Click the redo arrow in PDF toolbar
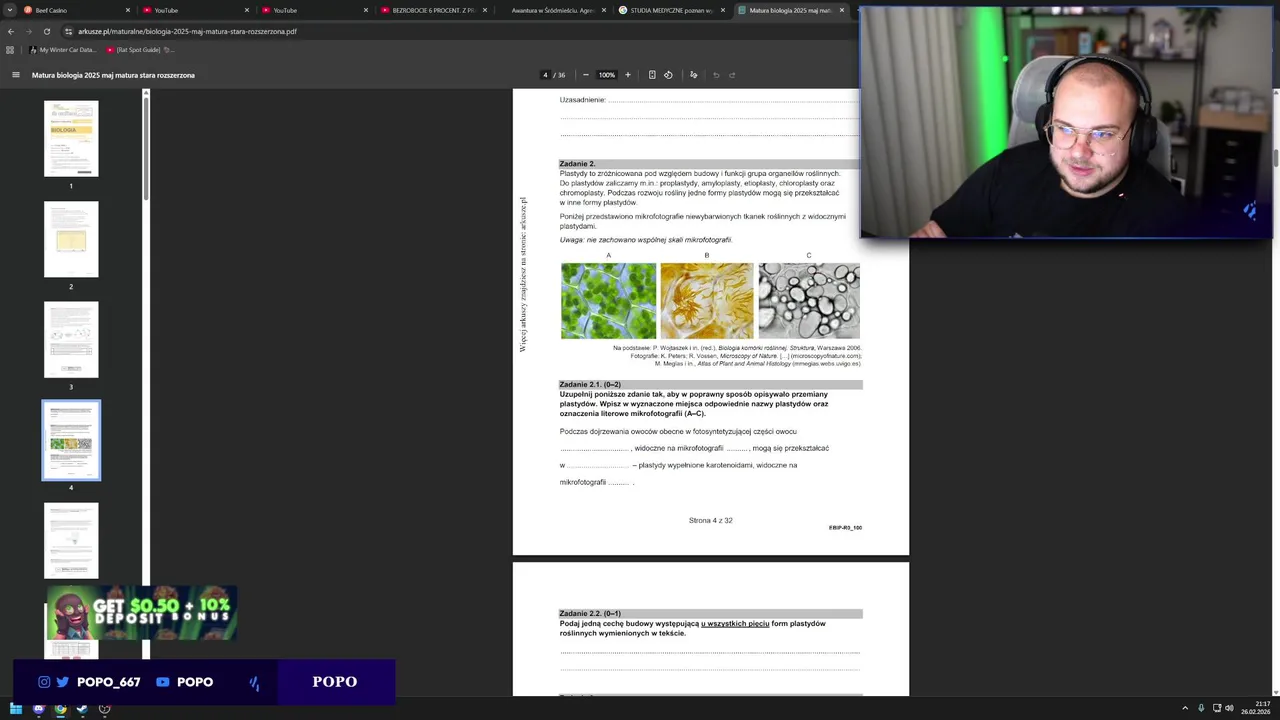The width and height of the screenshot is (1280, 720). [x=732, y=75]
